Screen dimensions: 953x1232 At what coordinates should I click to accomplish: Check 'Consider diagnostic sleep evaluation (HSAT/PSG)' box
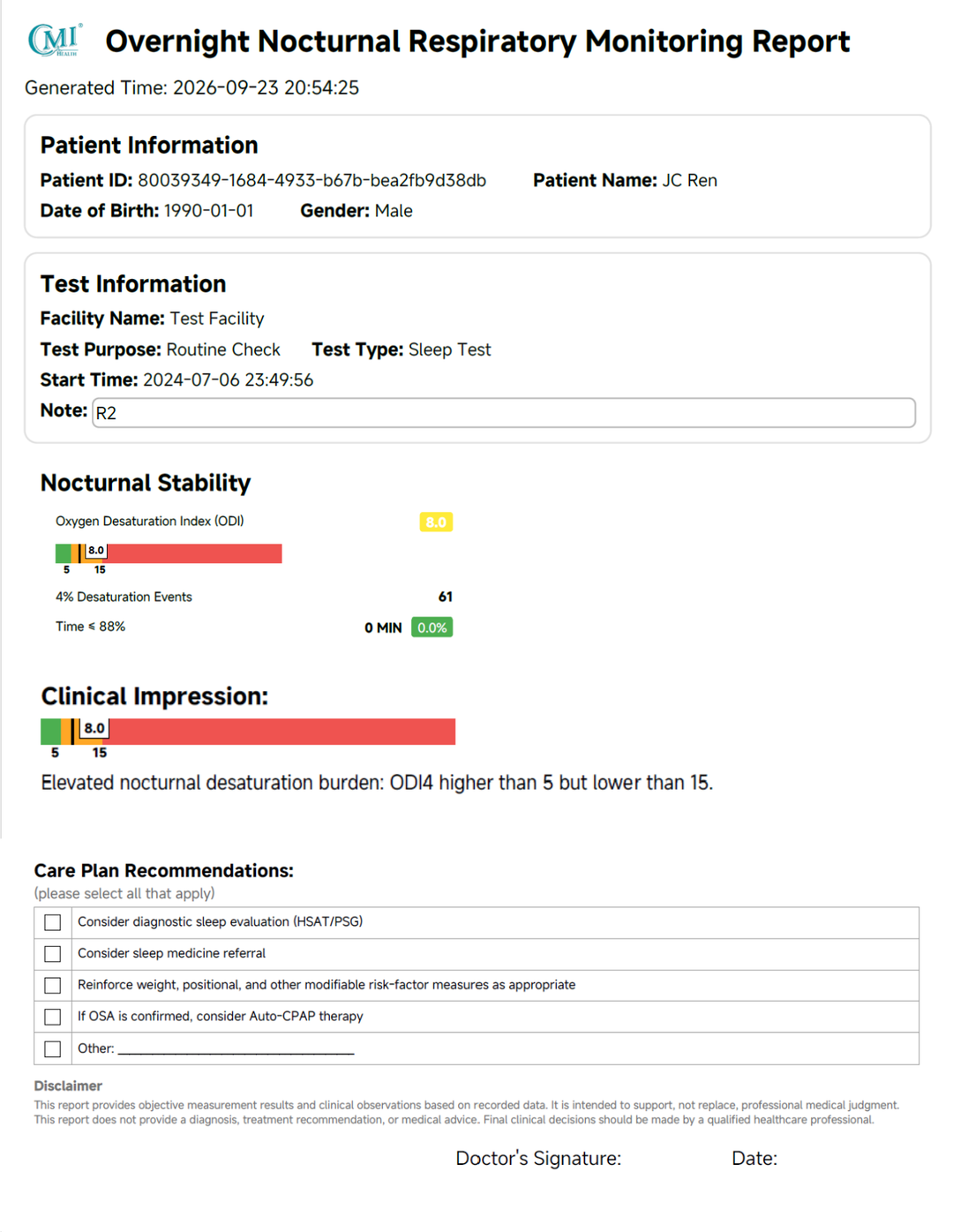(x=53, y=922)
